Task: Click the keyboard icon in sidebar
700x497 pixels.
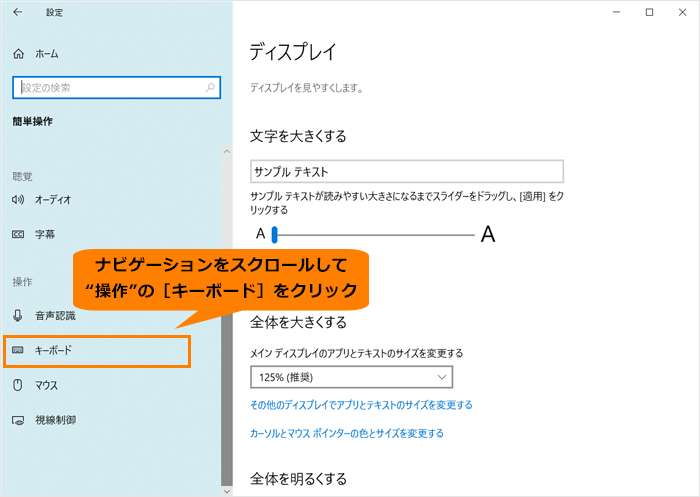Action: 18,351
